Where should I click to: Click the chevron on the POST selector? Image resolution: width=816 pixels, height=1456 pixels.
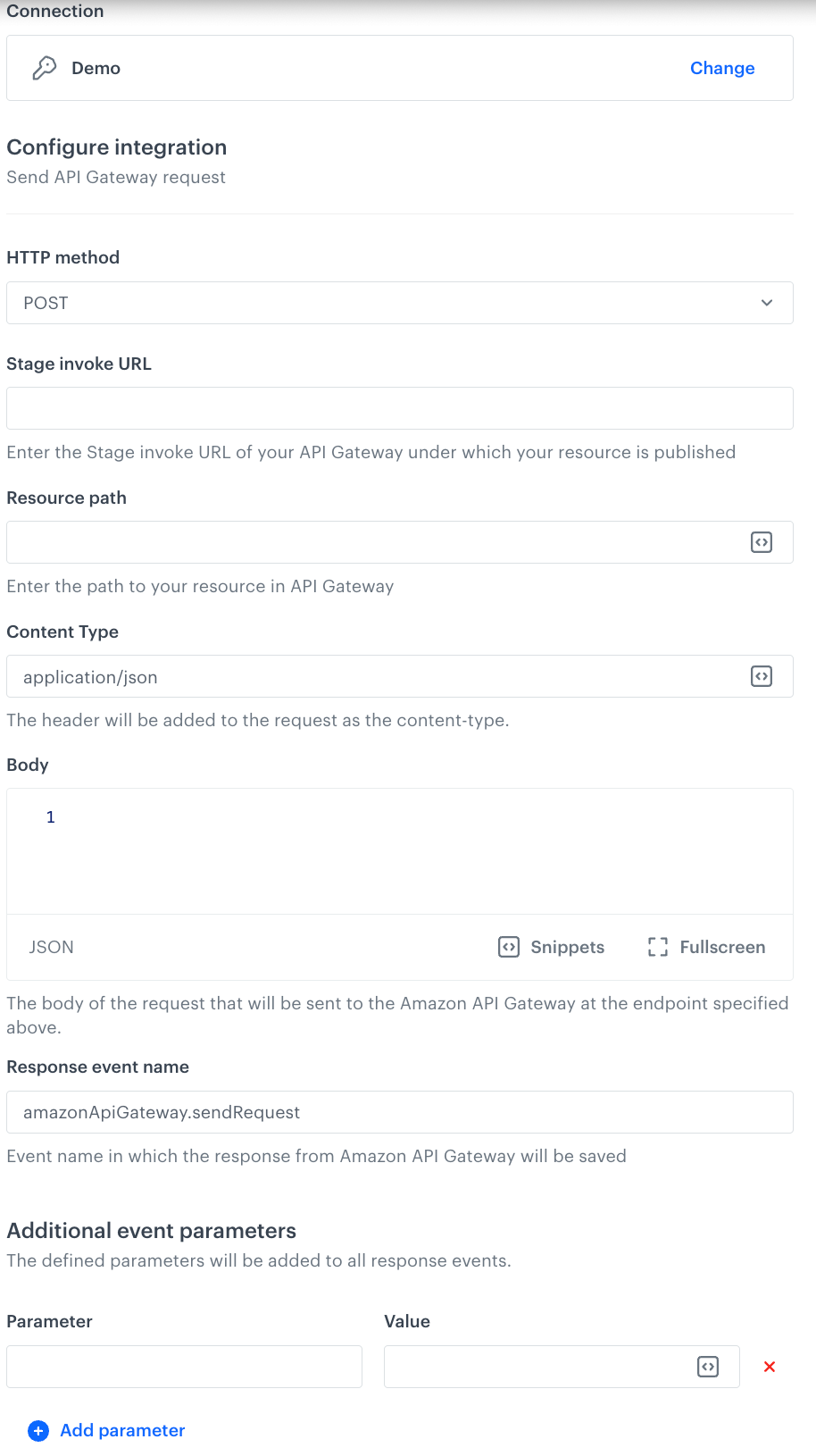tap(766, 303)
